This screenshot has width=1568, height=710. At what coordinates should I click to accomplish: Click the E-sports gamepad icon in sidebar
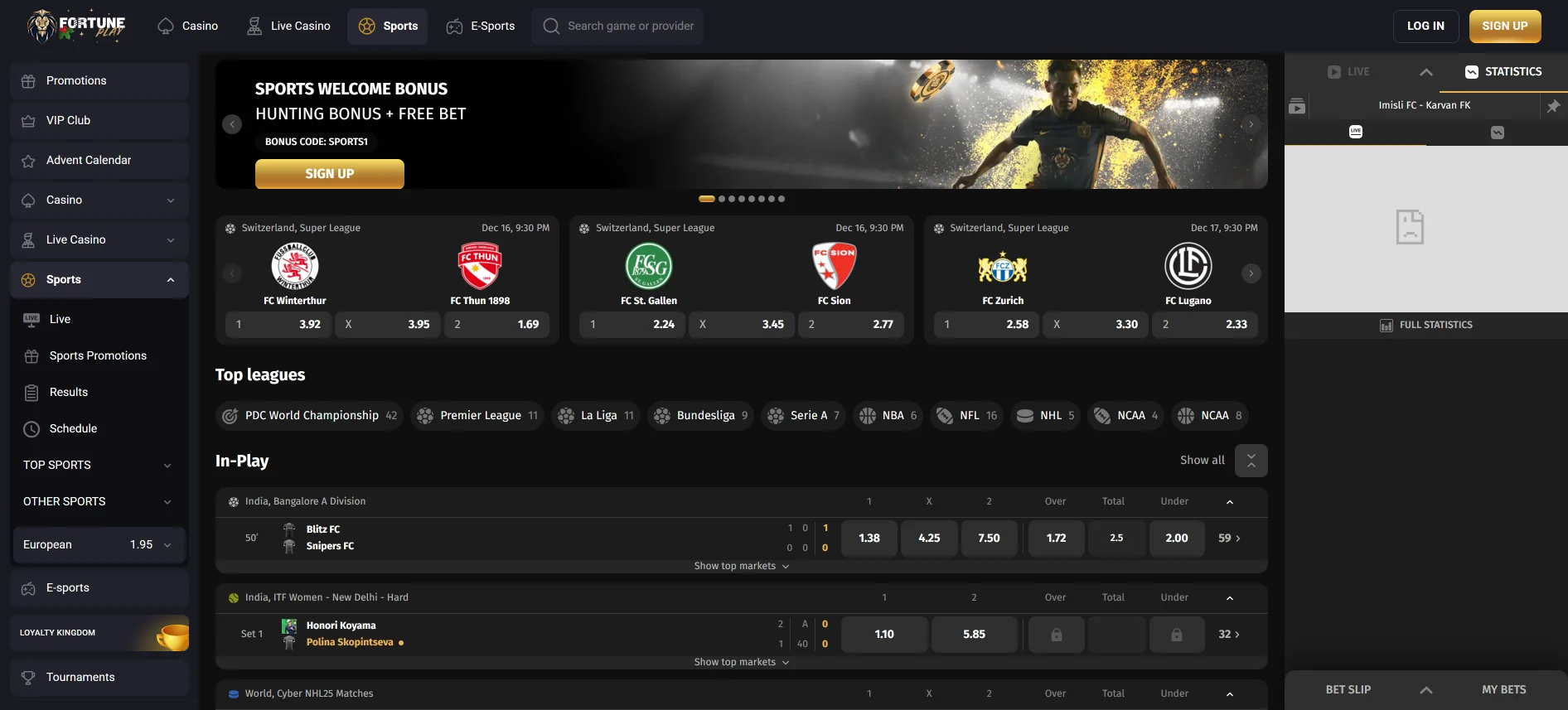click(x=28, y=588)
